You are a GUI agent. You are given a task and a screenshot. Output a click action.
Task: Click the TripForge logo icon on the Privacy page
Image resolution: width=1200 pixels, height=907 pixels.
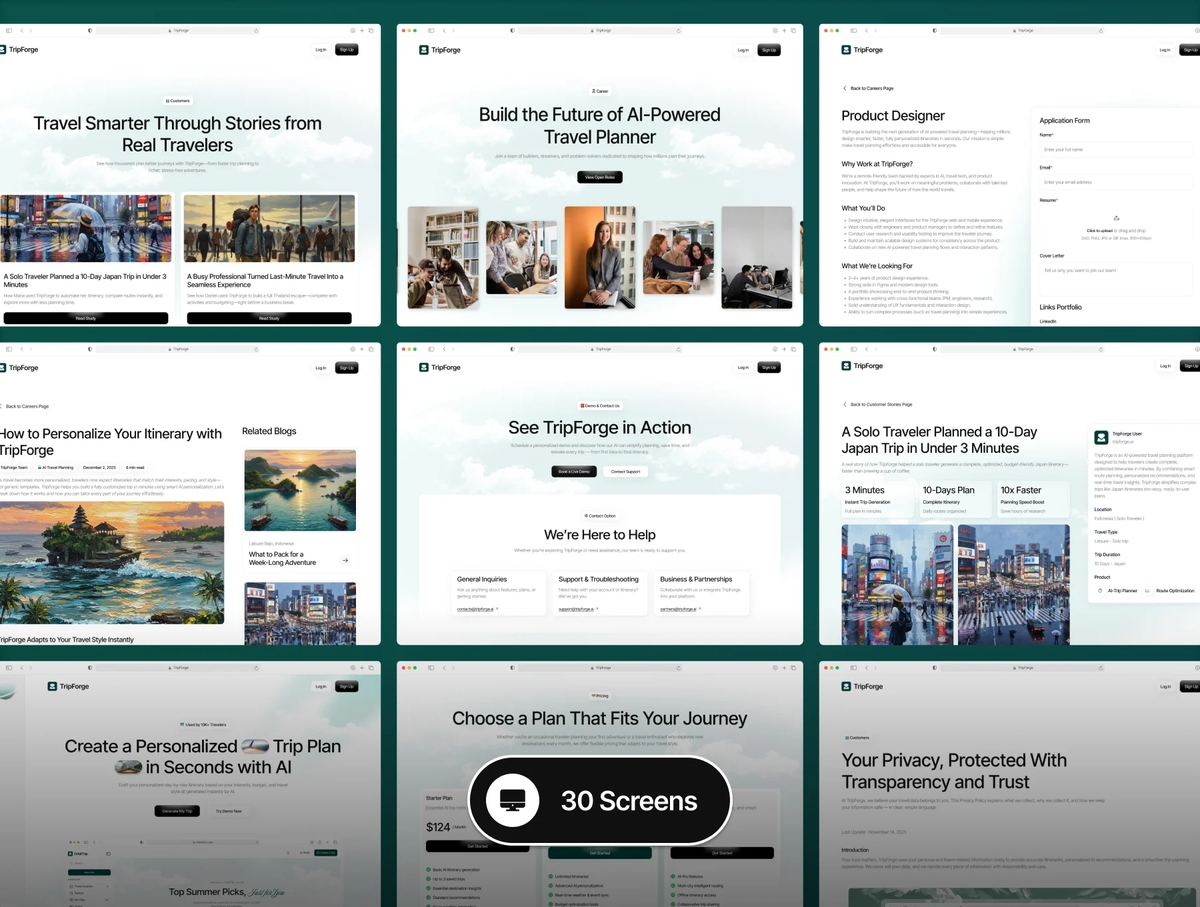click(846, 686)
